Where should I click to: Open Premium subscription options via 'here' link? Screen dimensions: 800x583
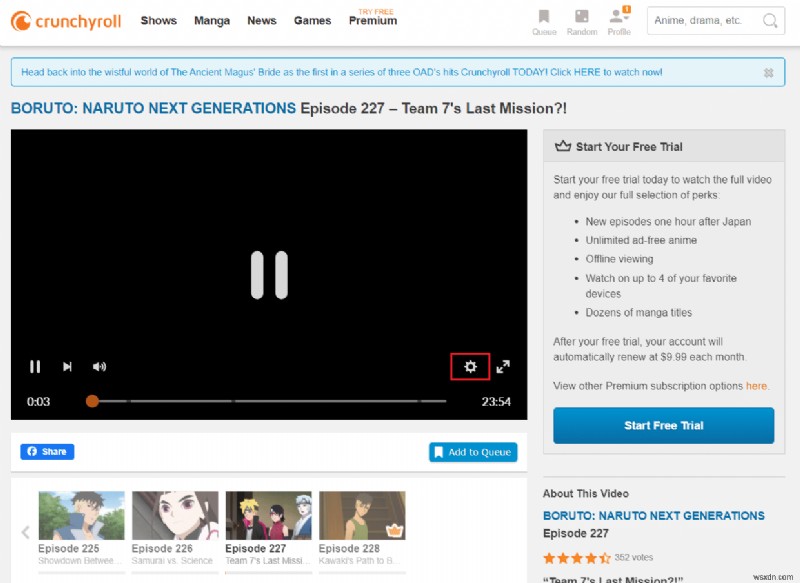click(757, 385)
